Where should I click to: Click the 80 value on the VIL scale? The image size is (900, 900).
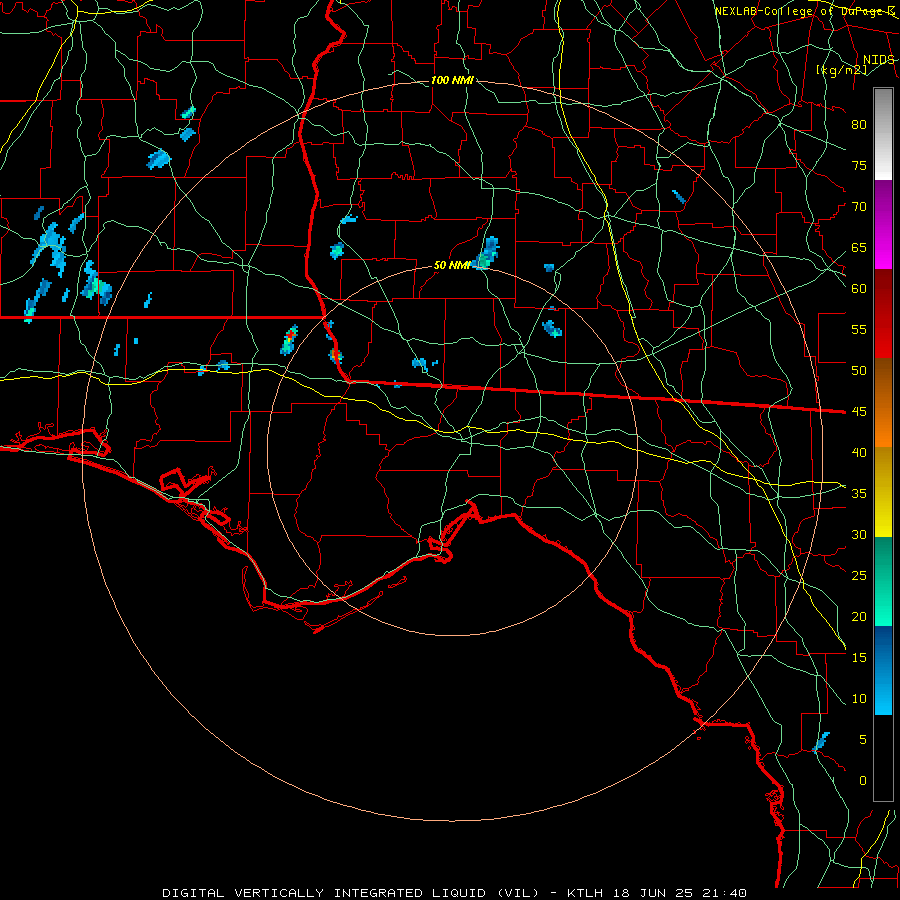tap(859, 125)
